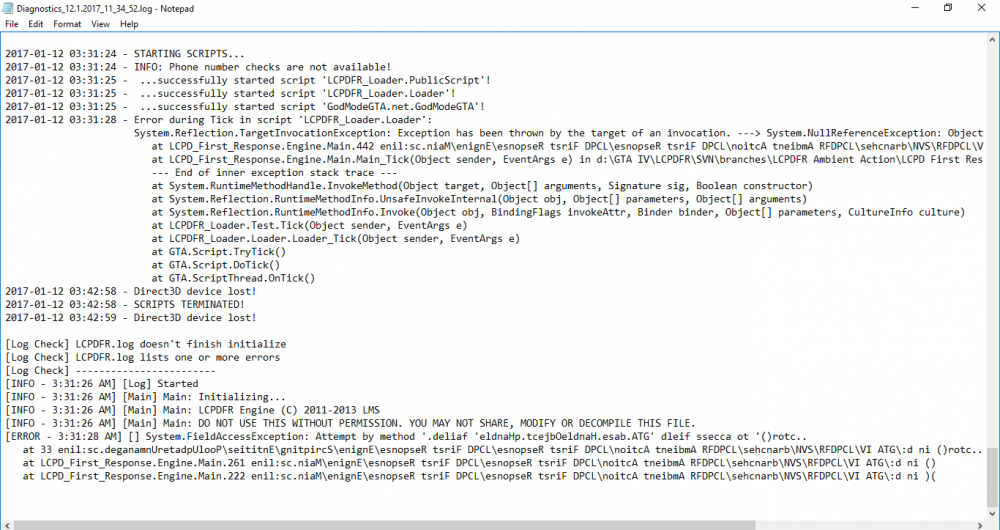Image resolution: width=1000 pixels, height=530 pixels.
Task: Open the File menu
Action: [11, 24]
